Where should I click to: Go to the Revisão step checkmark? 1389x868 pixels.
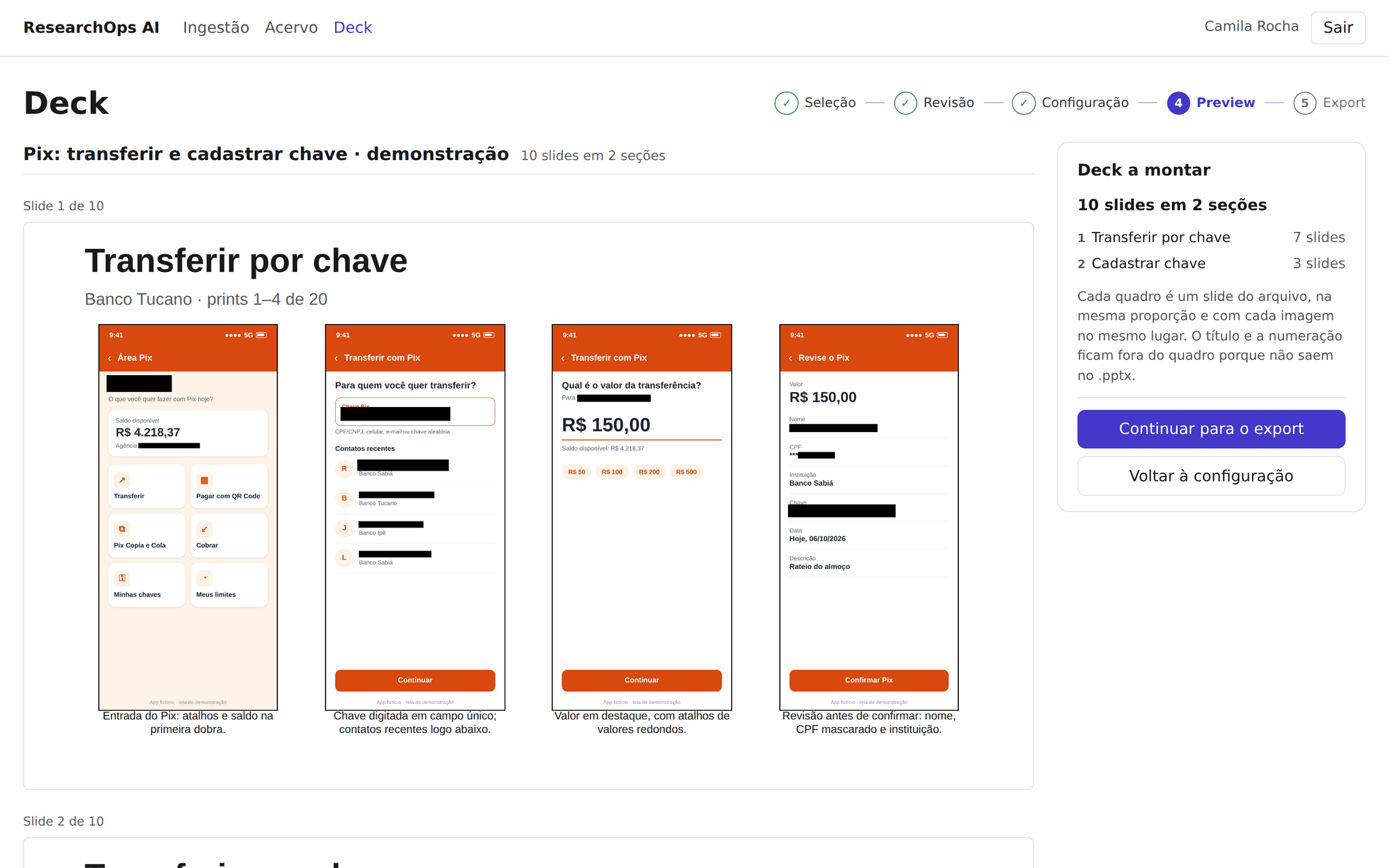tap(905, 103)
